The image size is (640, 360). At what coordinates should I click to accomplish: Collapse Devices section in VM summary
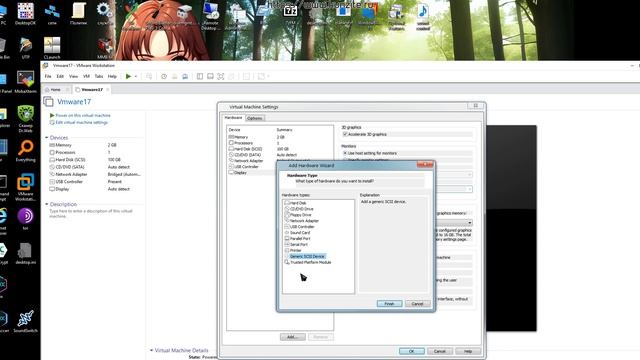[x=47, y=138]
